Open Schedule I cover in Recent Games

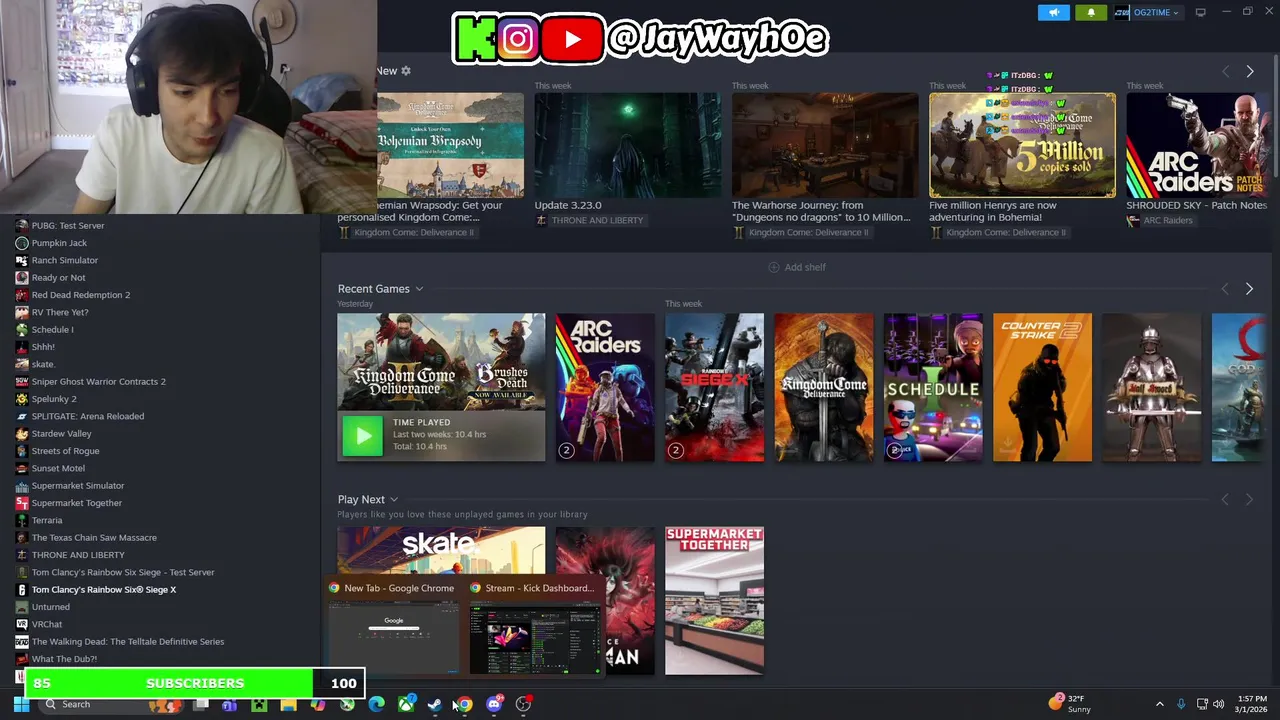click(x=933, y=388)
